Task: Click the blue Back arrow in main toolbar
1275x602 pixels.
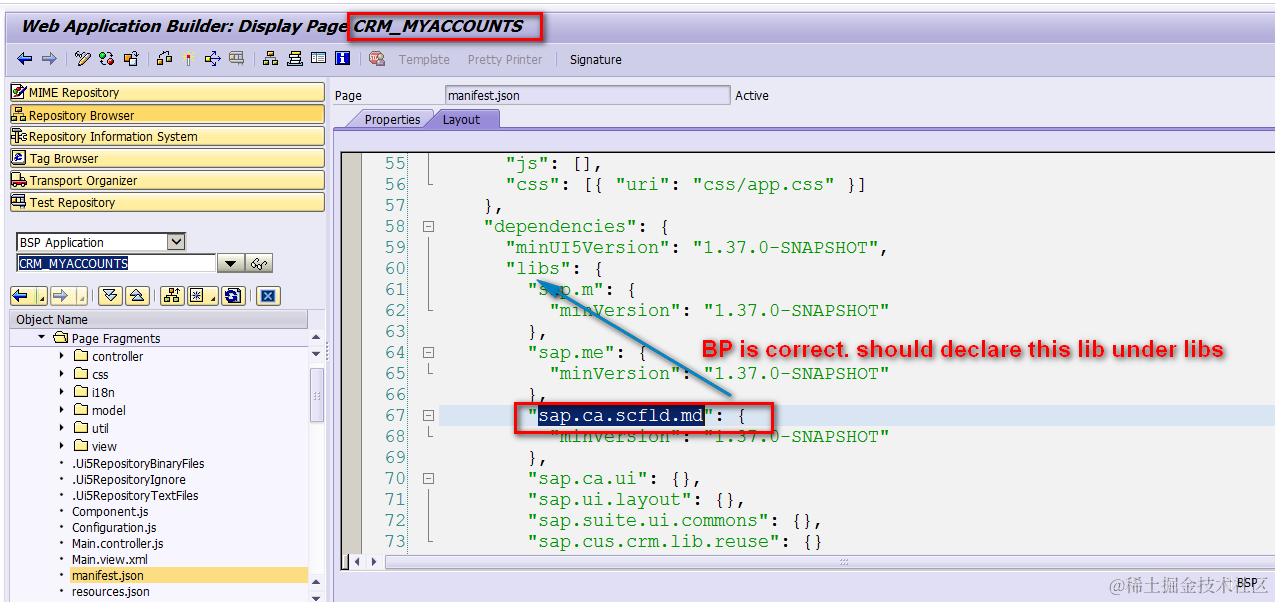Action: click(x=25, y=59)
